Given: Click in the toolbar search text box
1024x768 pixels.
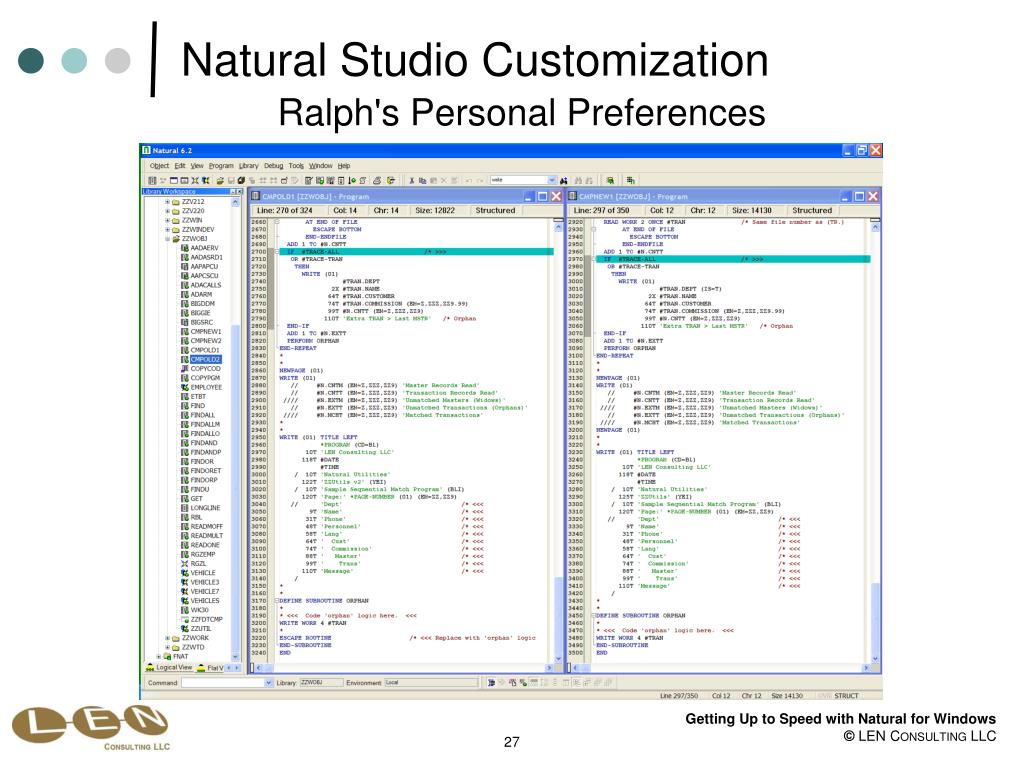Looking at the screenshot, I should pos(519,180).
